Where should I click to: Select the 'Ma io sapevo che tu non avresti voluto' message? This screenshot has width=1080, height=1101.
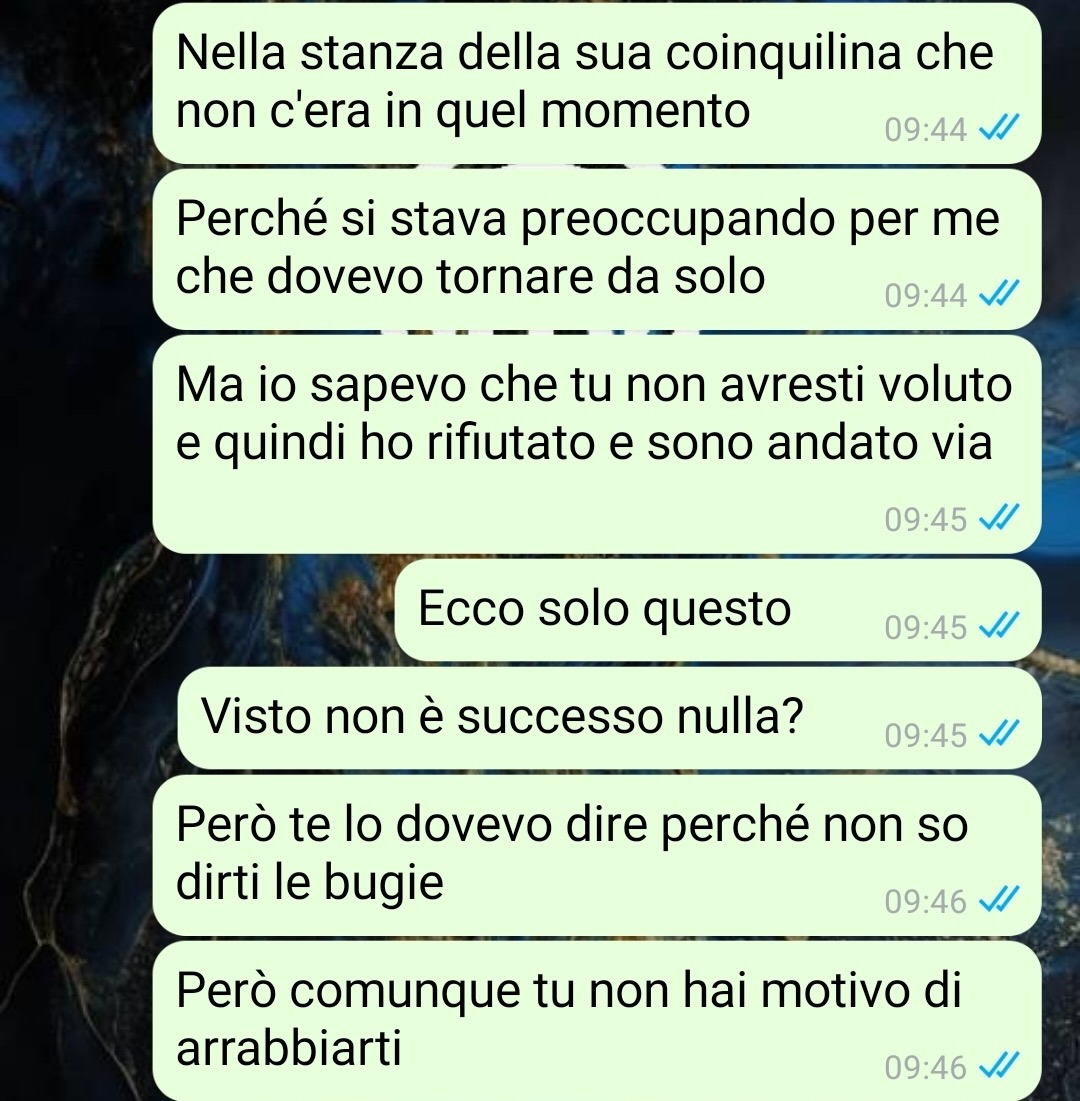coord(597,444)
